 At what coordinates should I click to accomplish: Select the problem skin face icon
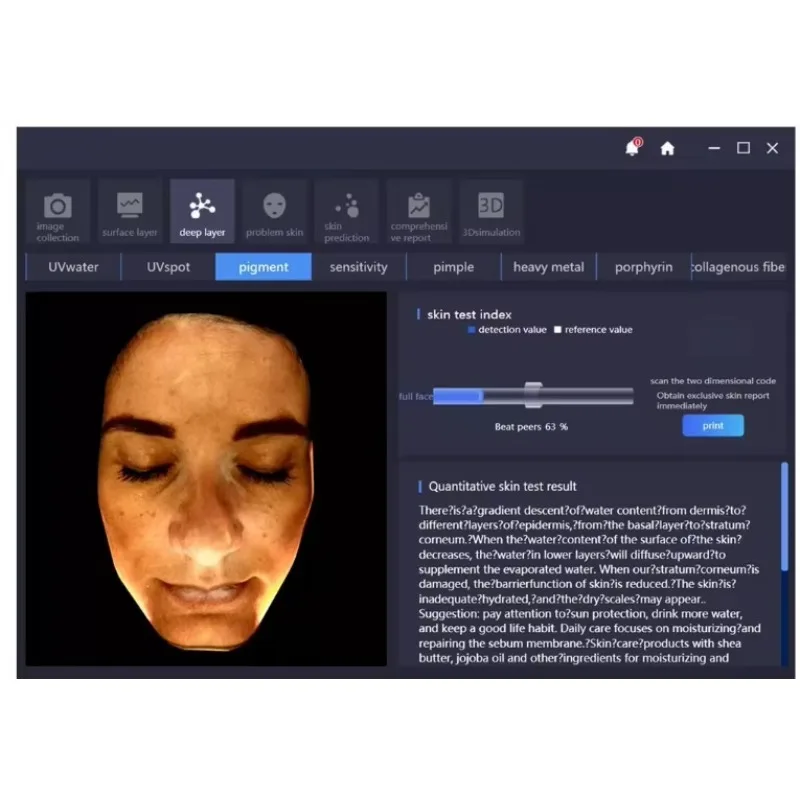[274, 210]
